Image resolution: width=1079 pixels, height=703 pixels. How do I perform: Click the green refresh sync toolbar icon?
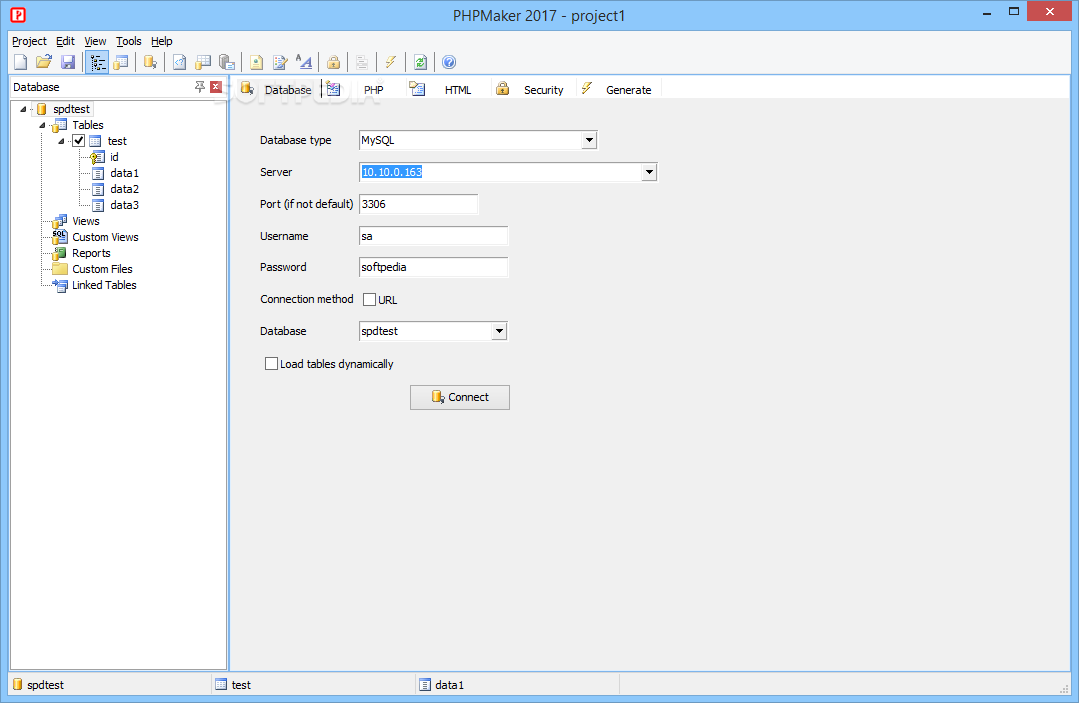420,63
